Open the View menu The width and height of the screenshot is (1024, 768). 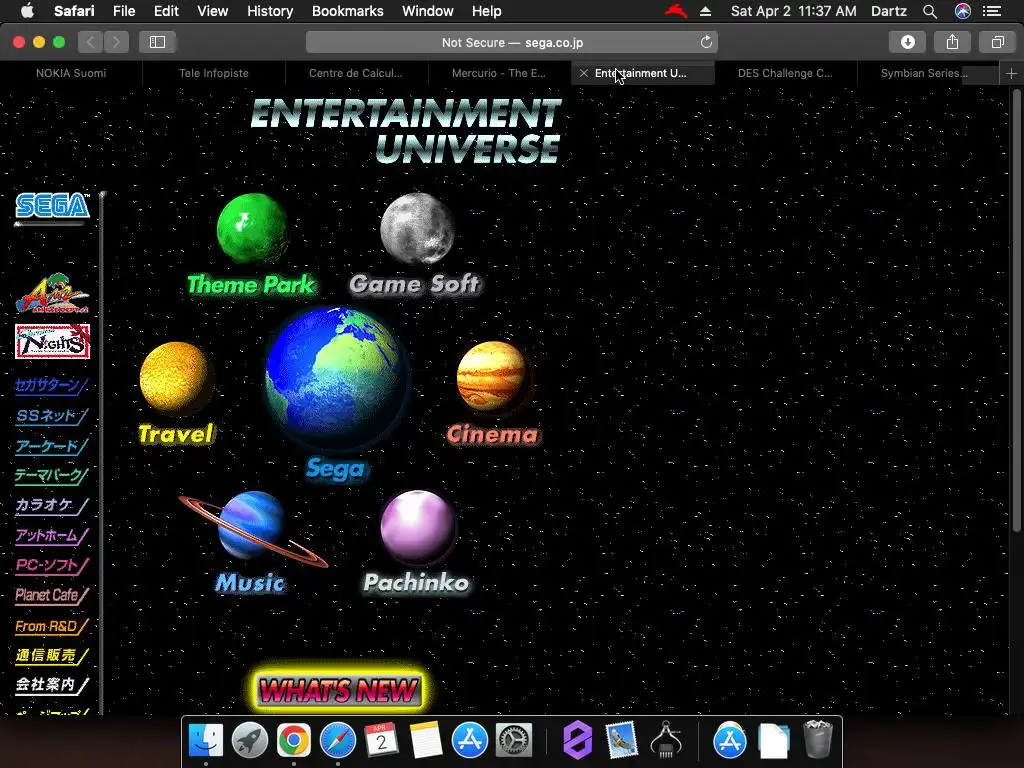[212, 11]
